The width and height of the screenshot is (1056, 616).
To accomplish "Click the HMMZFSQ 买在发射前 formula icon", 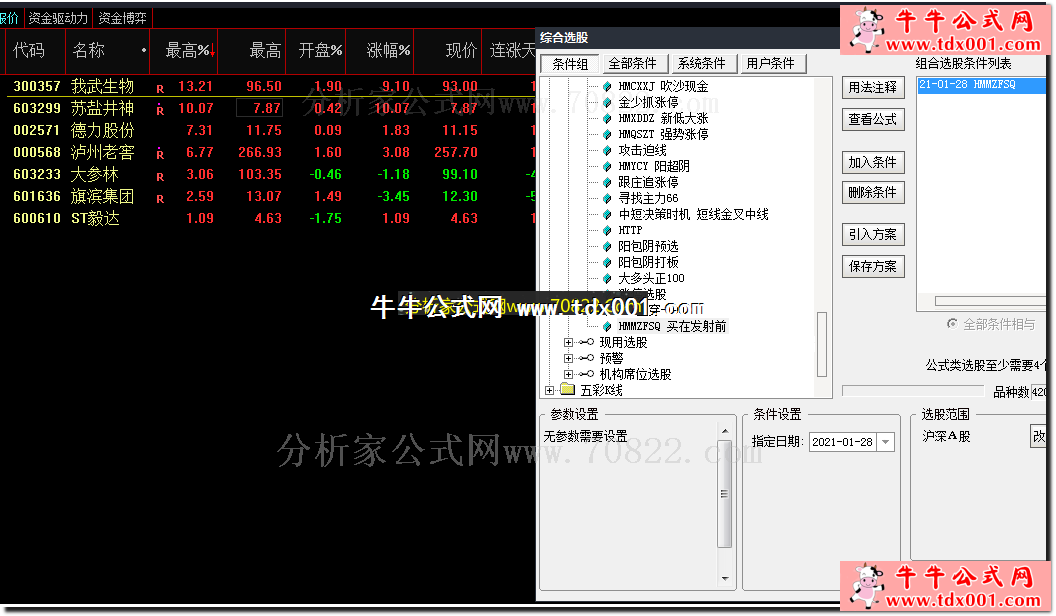I will click(x=607, y=327).
